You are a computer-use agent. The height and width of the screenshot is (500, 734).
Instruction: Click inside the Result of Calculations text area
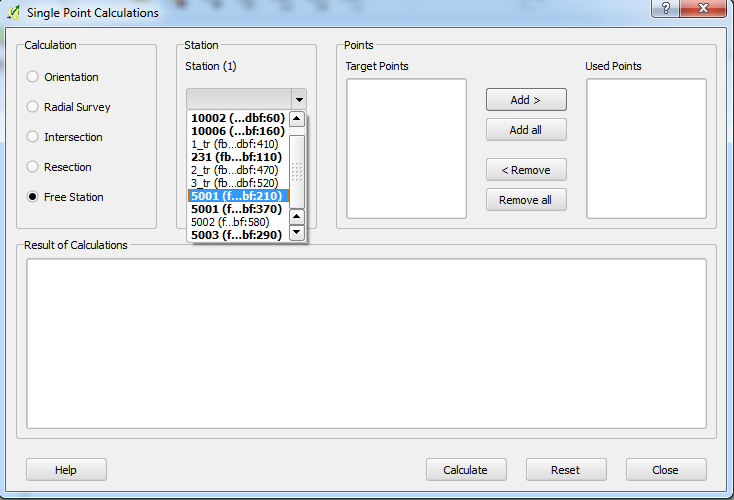[366, 343]
